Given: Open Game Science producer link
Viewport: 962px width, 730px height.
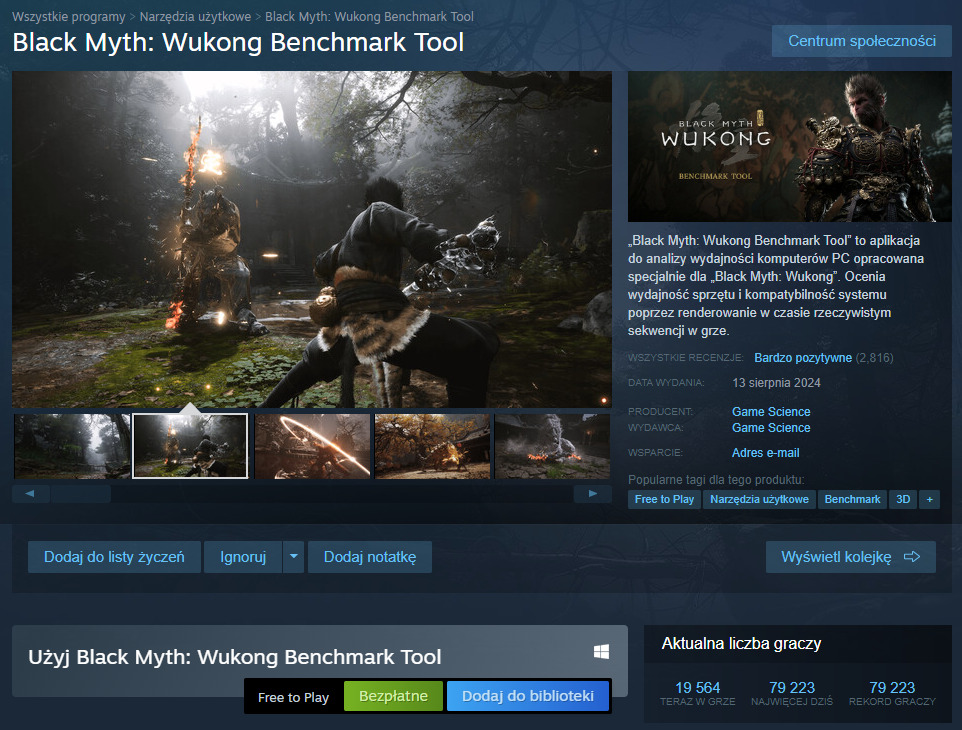Looking at the screenshot, I should point(771,411).
